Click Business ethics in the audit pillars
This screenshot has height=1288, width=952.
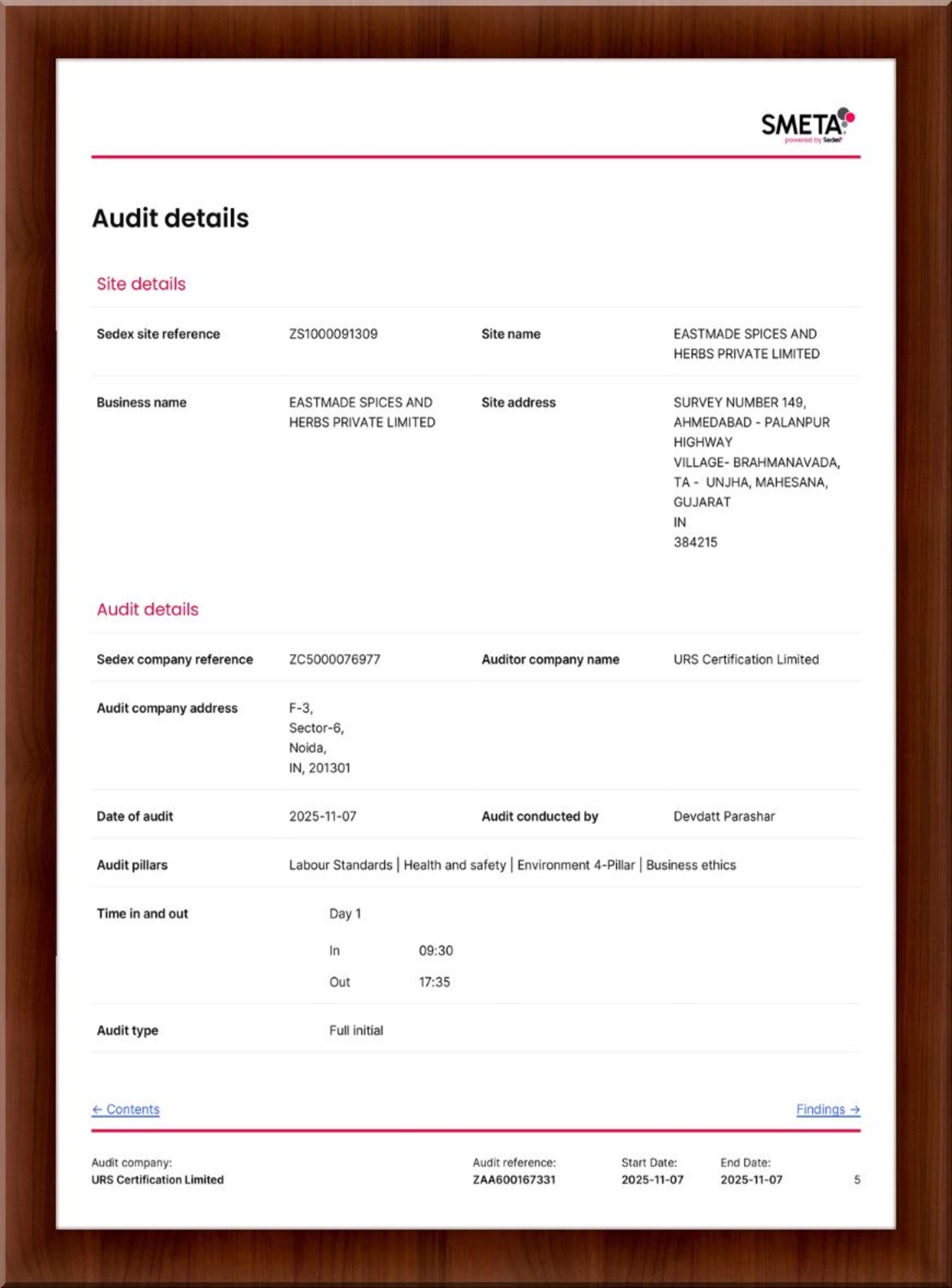click(691, 865)
